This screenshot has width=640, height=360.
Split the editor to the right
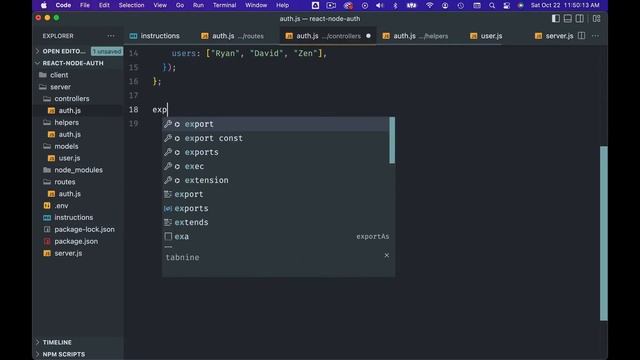pos(581,36)
